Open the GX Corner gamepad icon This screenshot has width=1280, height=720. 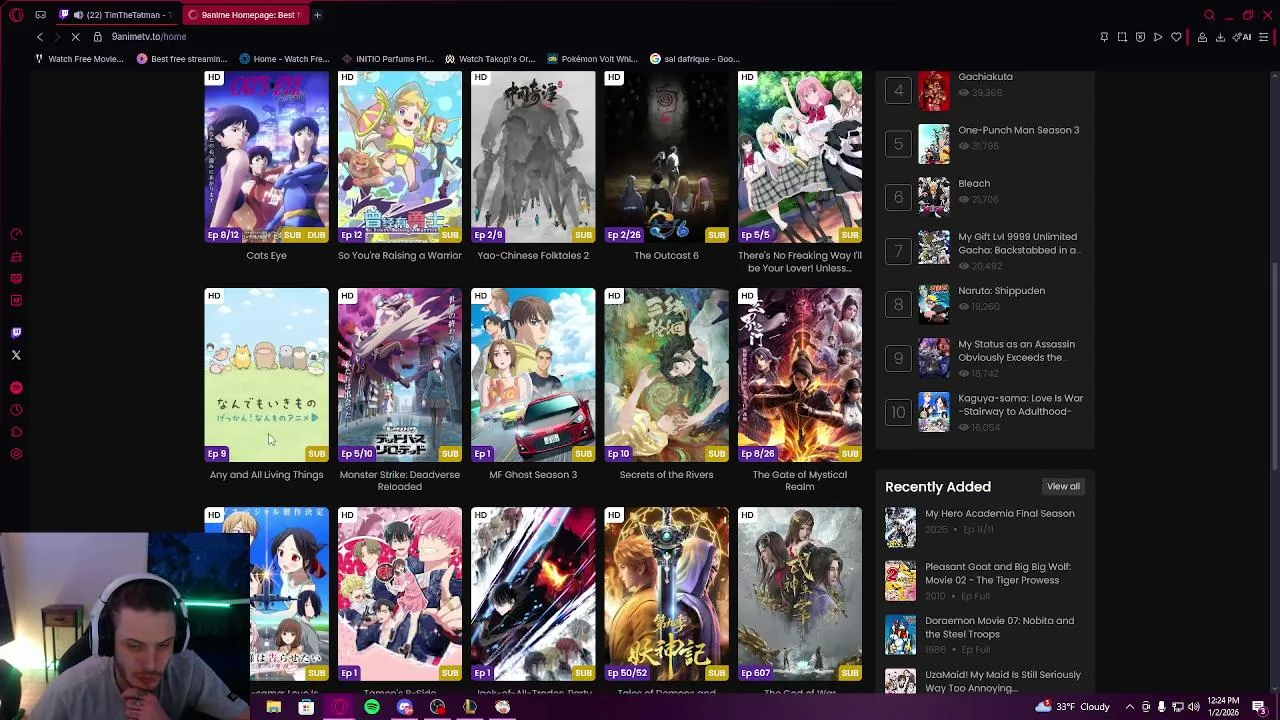tap(40, 15)
